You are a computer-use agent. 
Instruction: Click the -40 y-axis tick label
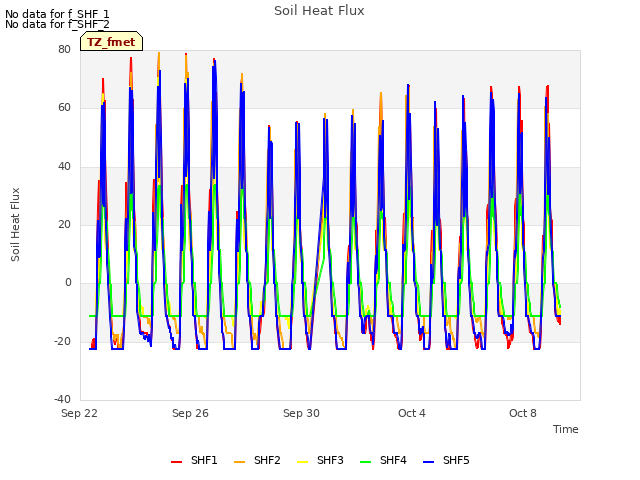coord(62,399)
